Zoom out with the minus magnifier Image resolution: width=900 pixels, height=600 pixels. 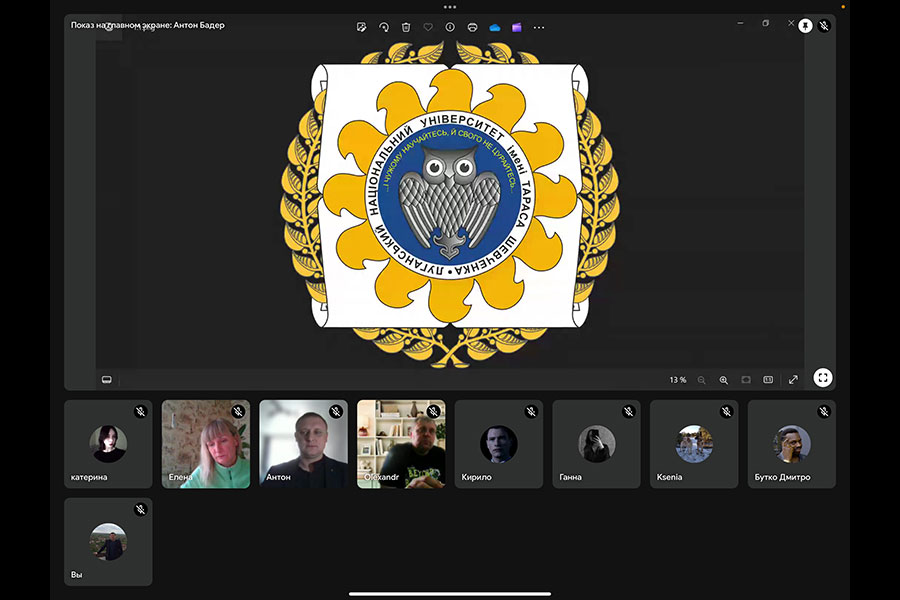701,380
